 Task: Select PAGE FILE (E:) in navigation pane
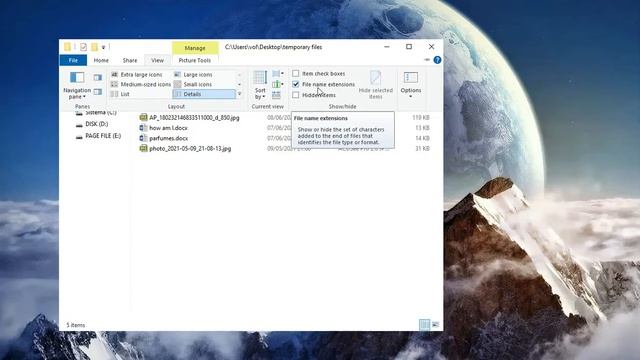[x=103, y=136]
